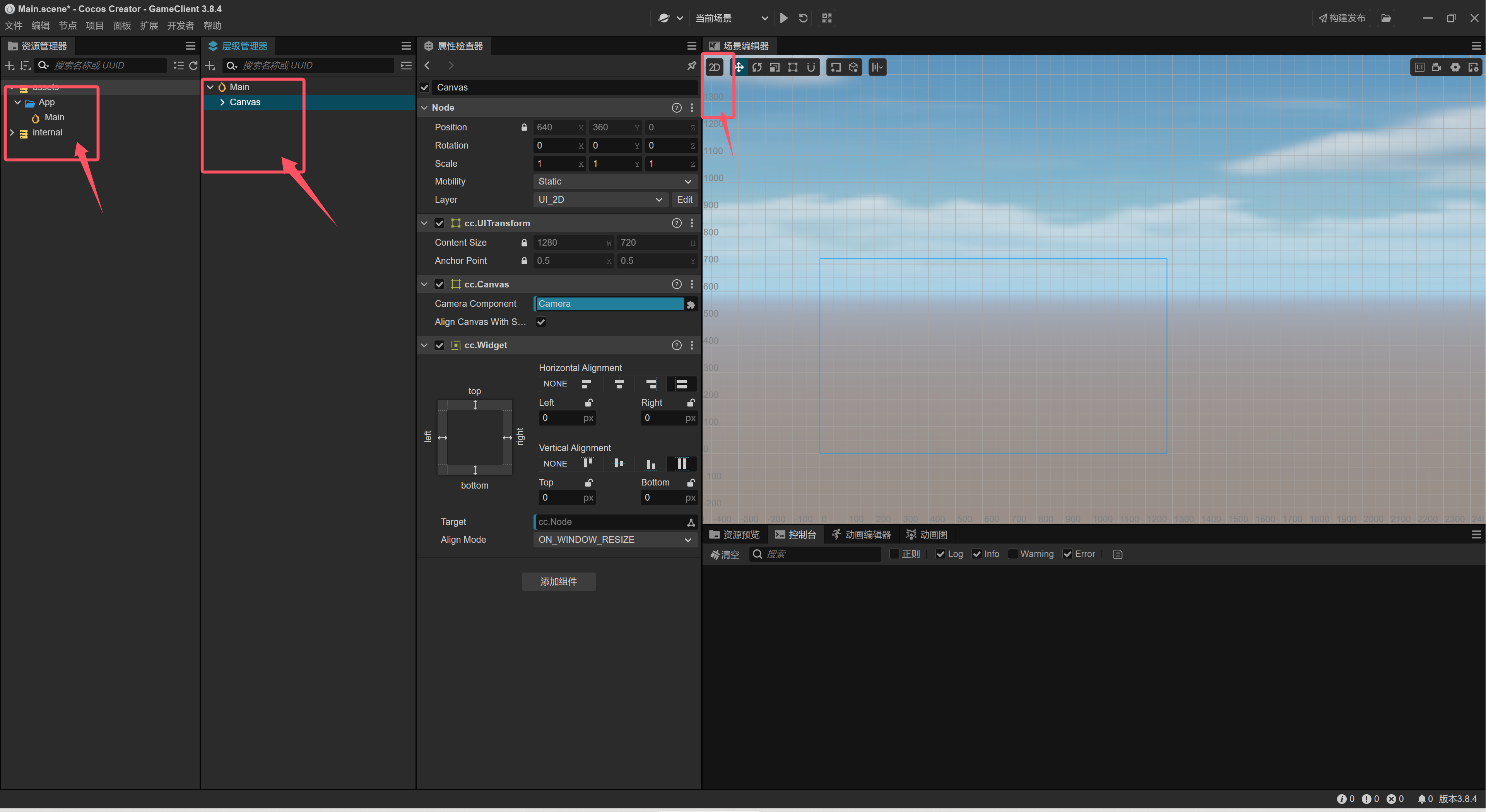
Task: Enable the Warning log filter checkbox
Action: coord(1012,554)
